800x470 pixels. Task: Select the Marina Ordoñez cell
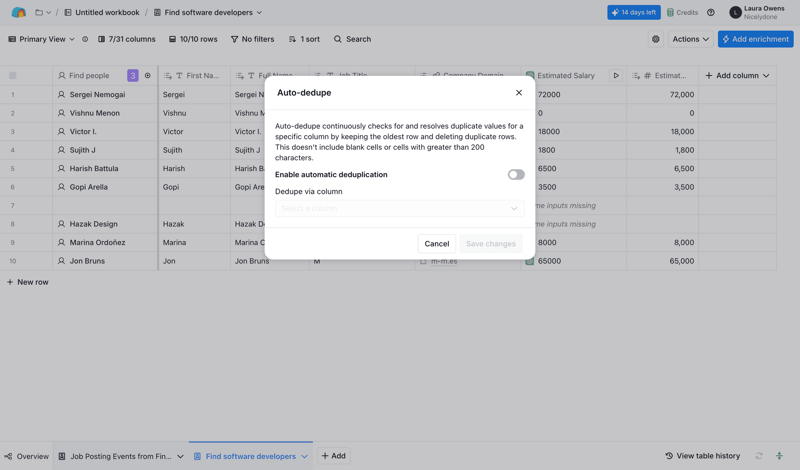[105, 242]
